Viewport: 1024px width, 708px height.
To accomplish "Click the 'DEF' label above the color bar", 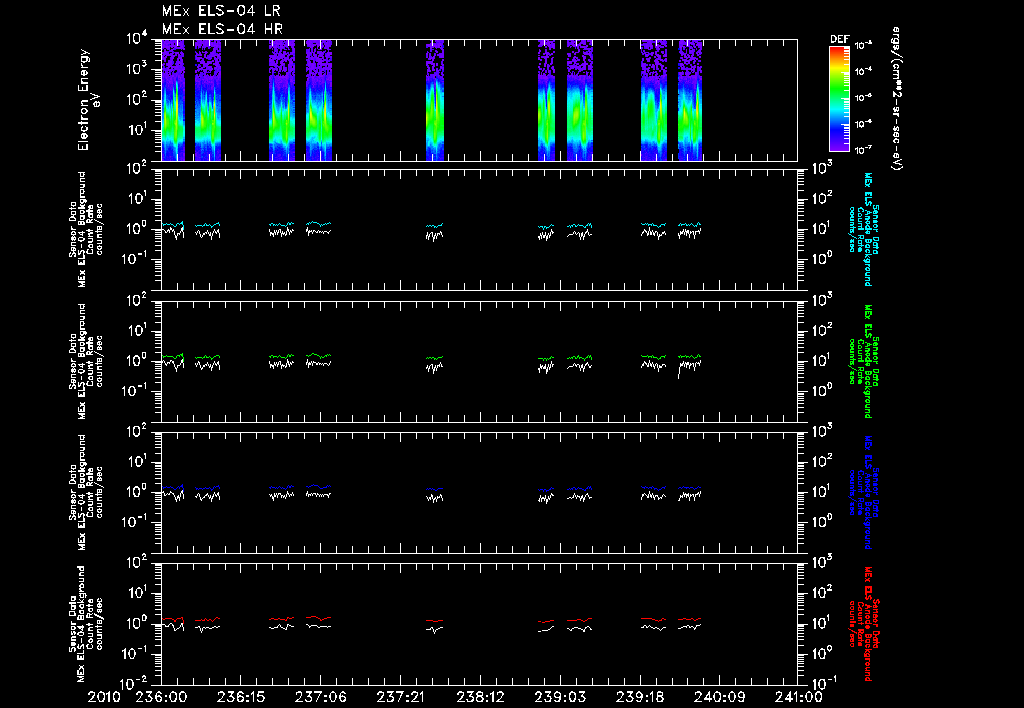I will 839,39.
